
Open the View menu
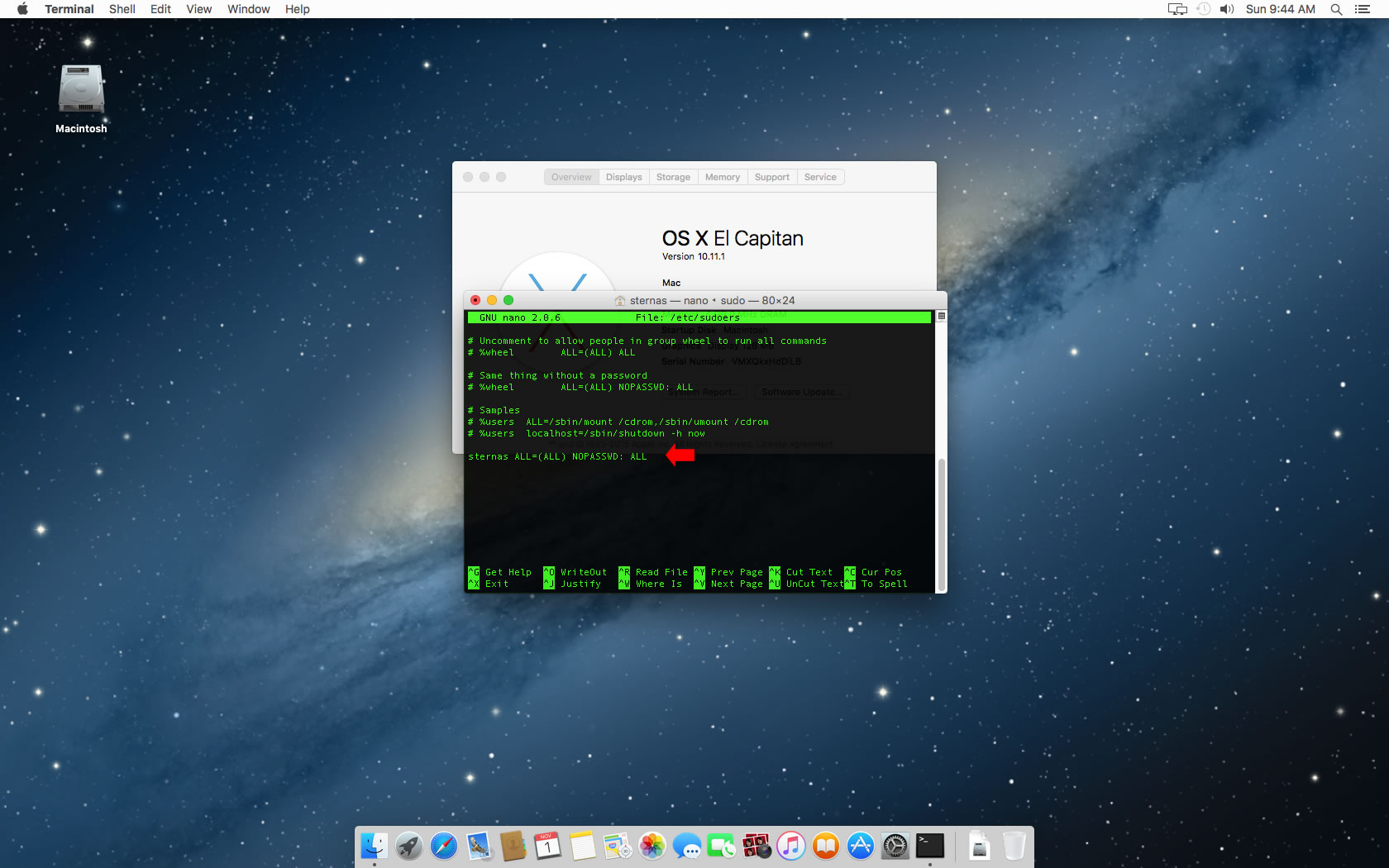pos(199,9)
